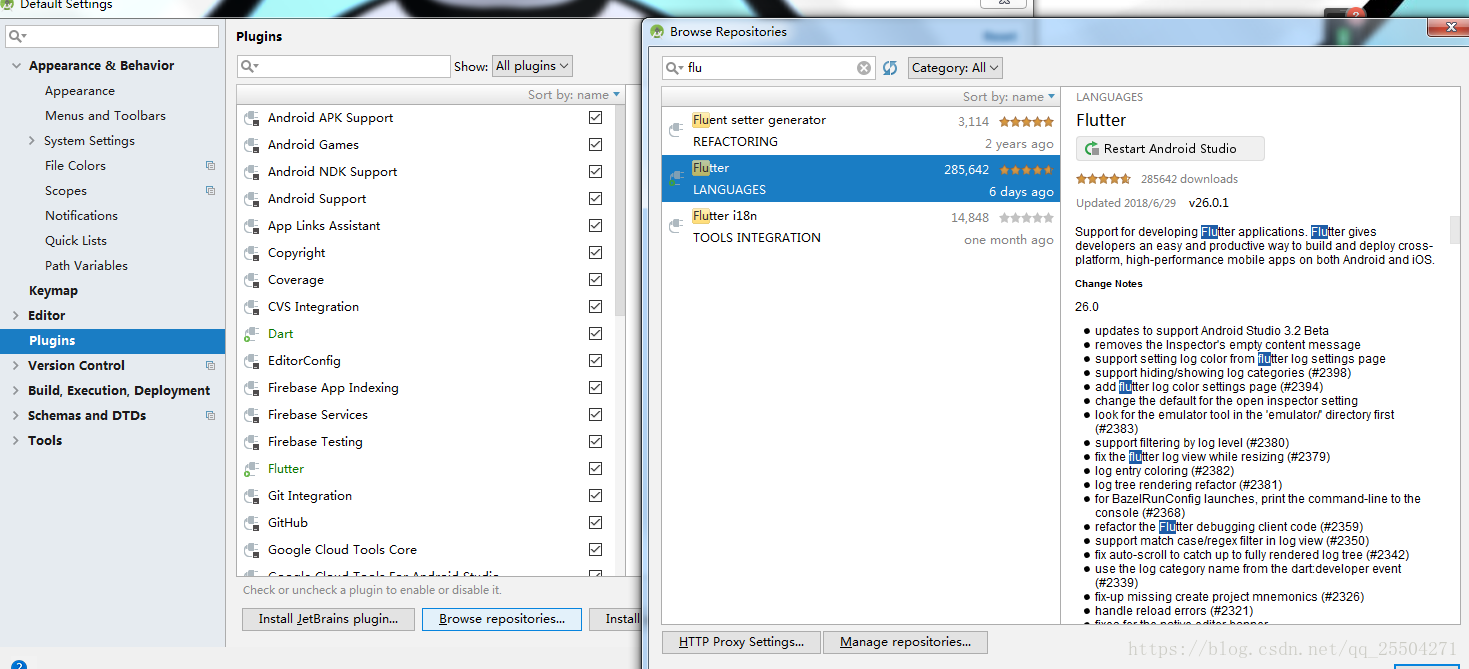Click the Firebase Services plugin icon
This screenshot has height=669, width=1469.
point(252,415)
